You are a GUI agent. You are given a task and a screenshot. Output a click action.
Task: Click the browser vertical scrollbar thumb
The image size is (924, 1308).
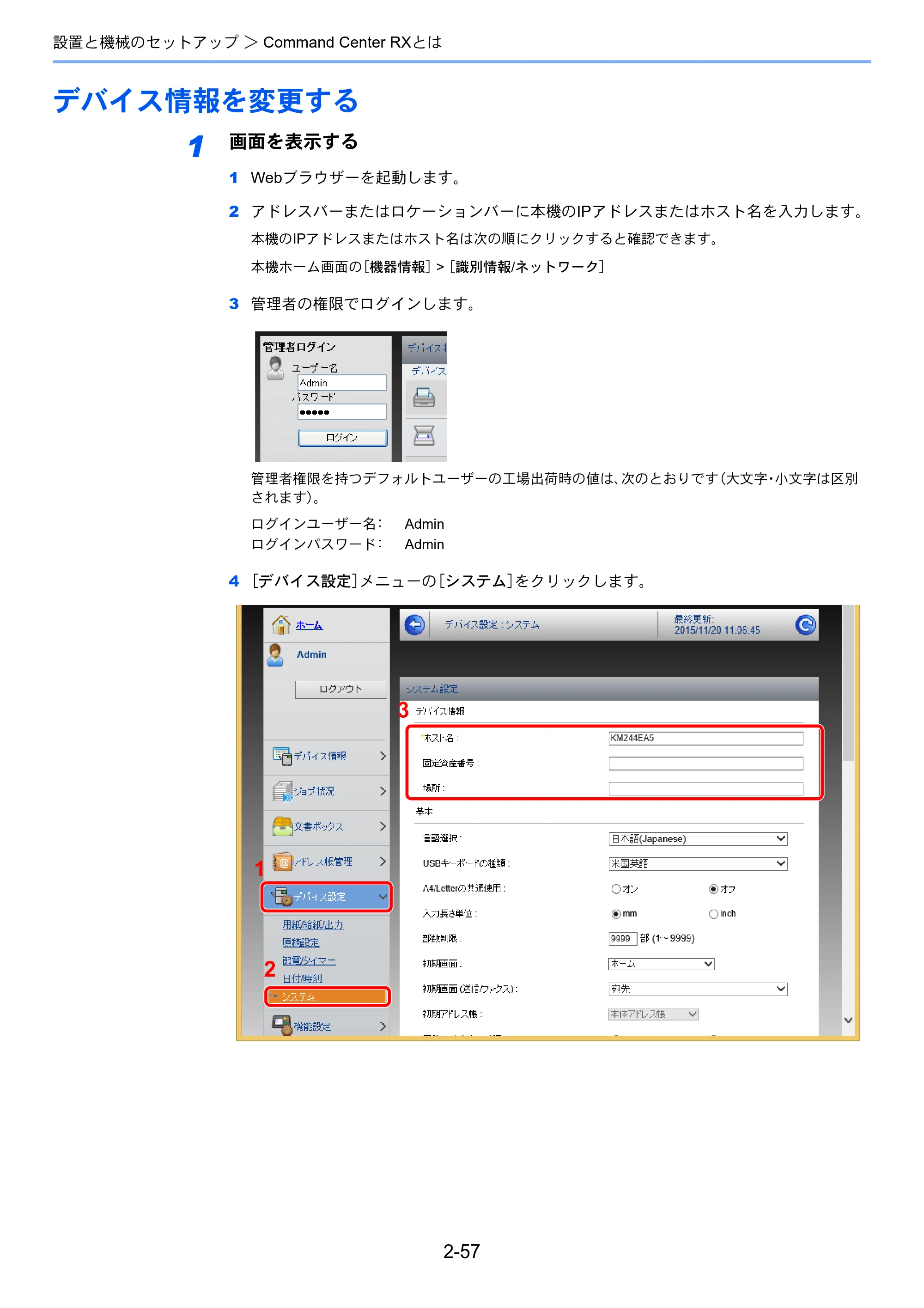[x=848, y=684]
